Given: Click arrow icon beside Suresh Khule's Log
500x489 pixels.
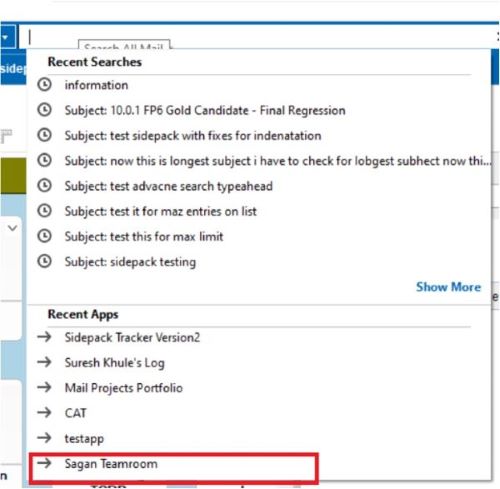Looking at the screenshot, I should pyautogui.click(x=44, y=362).
